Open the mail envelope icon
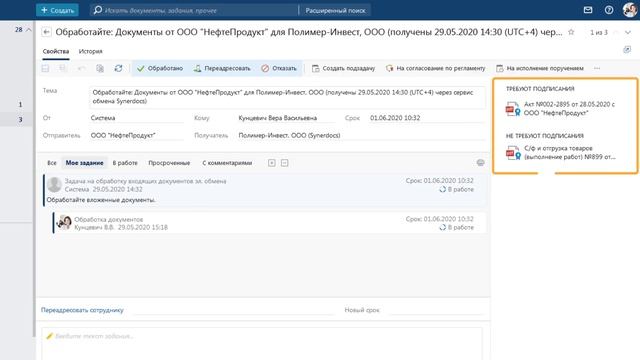640x360 pixels. point(588,10)
